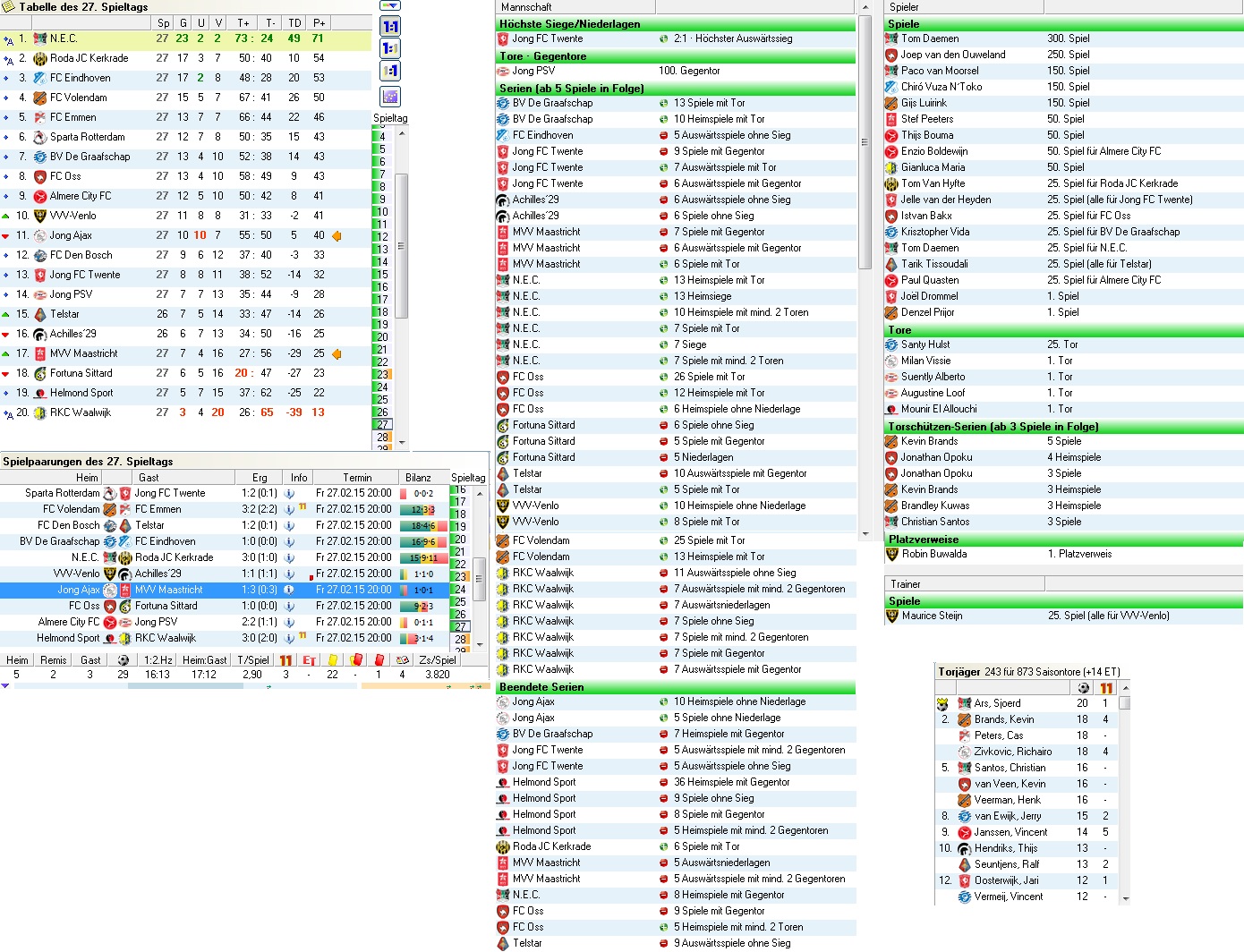
Task: Click the 'Spieler' panel header
Action: [x=964, y=7]
